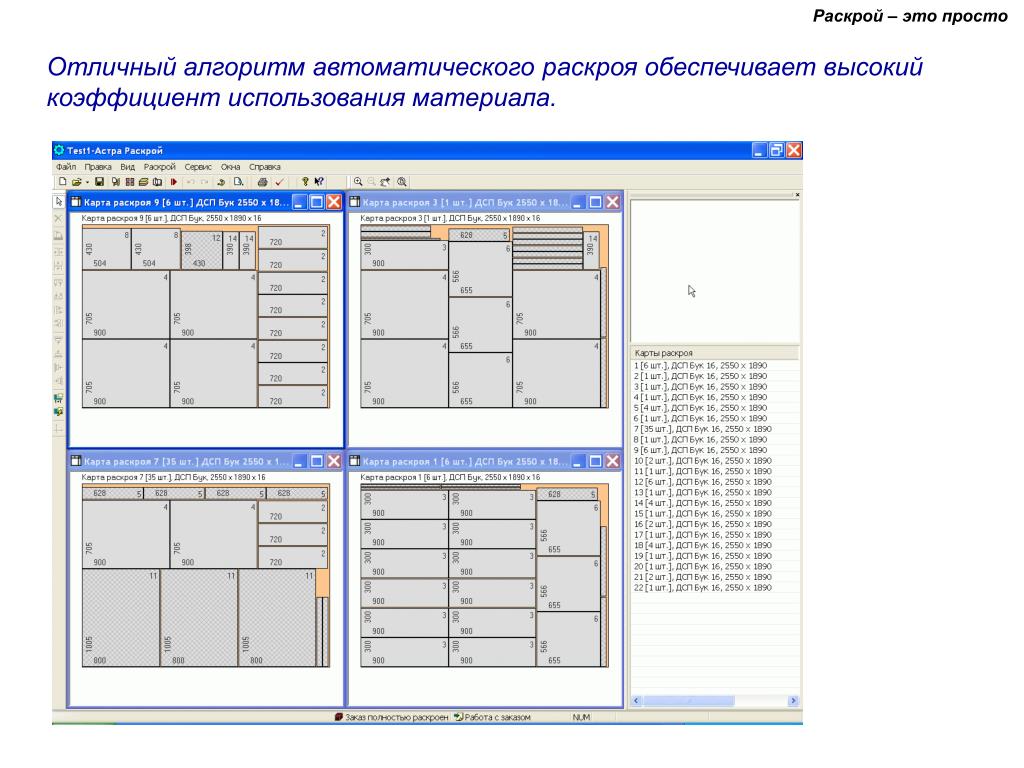Select hatched part 628 numbered 5 in map 3
Screen dimensions: 1024x768
tap(478, 235)
